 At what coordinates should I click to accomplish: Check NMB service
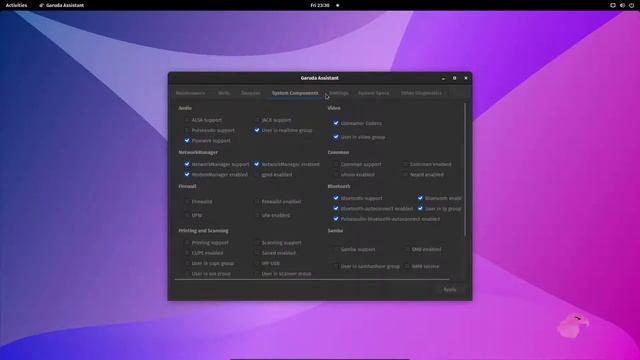click(407, 266)
